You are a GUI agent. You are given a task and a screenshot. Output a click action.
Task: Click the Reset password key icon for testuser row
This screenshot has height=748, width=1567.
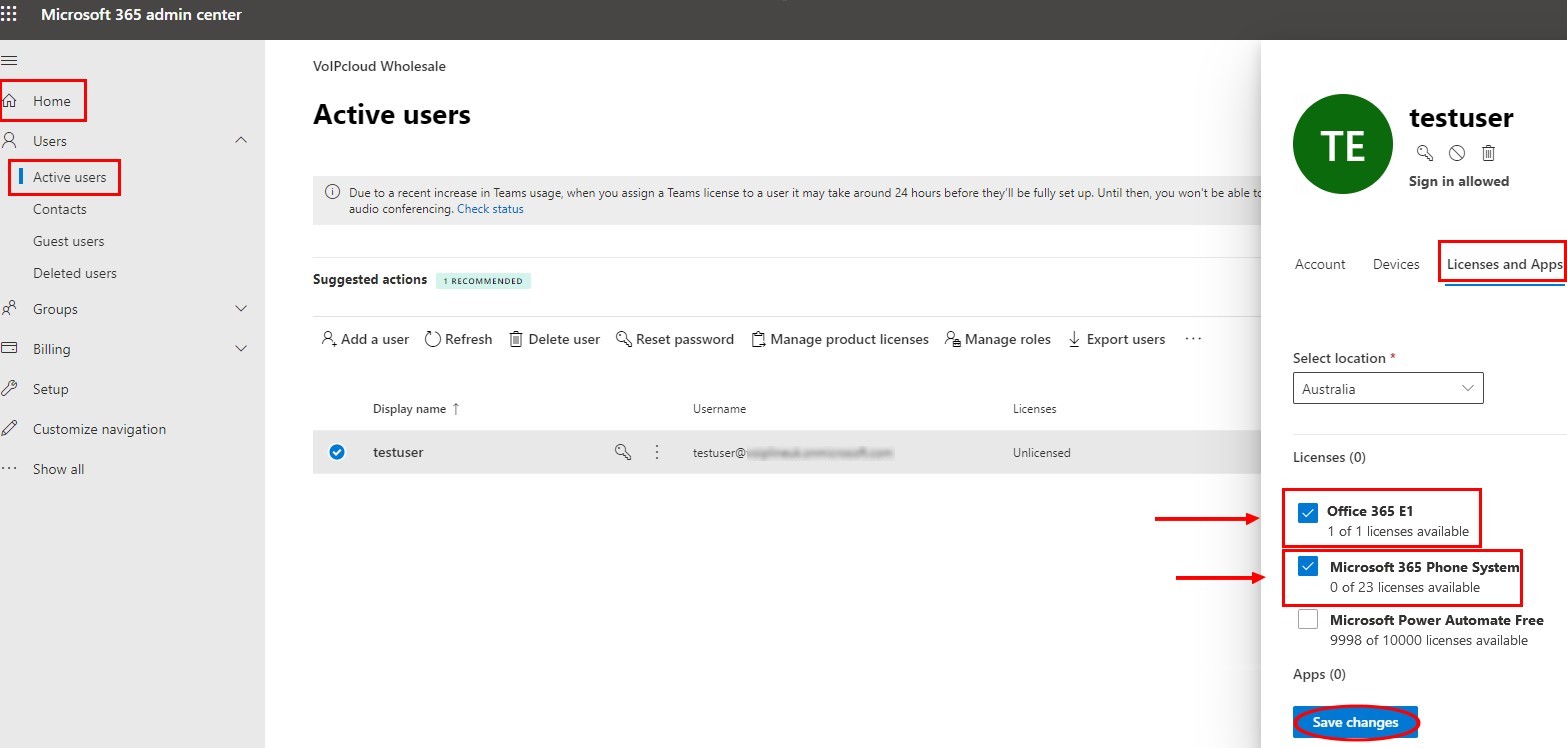click(623, 452)
